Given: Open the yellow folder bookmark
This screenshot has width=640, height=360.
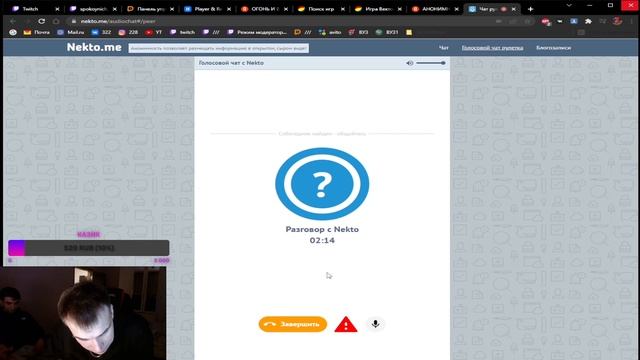Looking at the screenshot, I should 409,32.
